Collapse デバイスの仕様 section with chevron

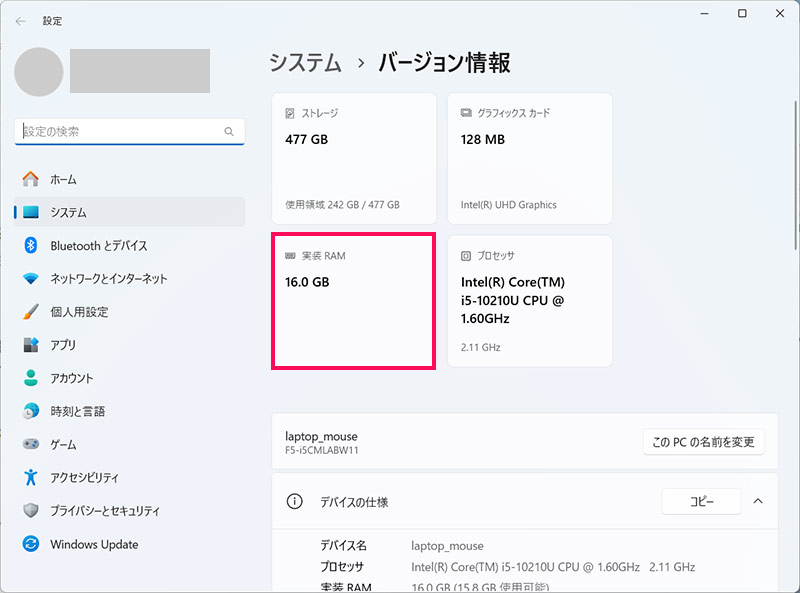(x=758, y=501)
